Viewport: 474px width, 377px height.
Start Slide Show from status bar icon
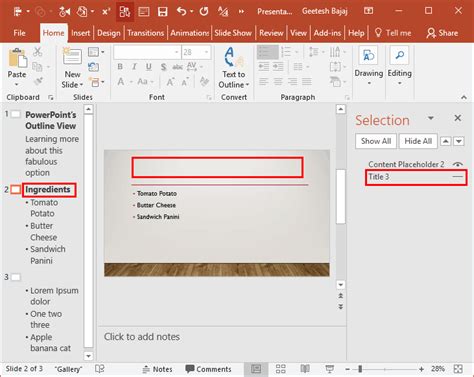click(x=329, y=369)
